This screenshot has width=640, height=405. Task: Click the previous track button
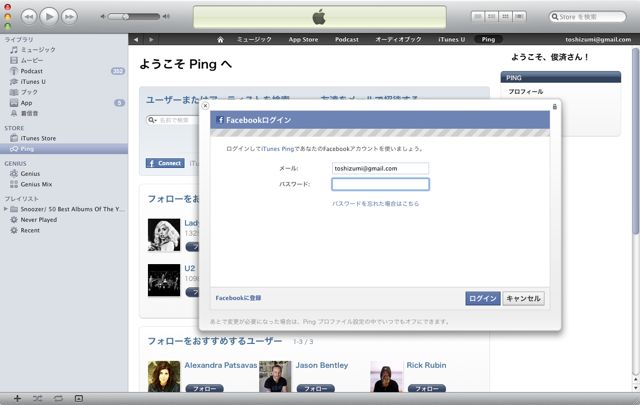coord(29,17)
